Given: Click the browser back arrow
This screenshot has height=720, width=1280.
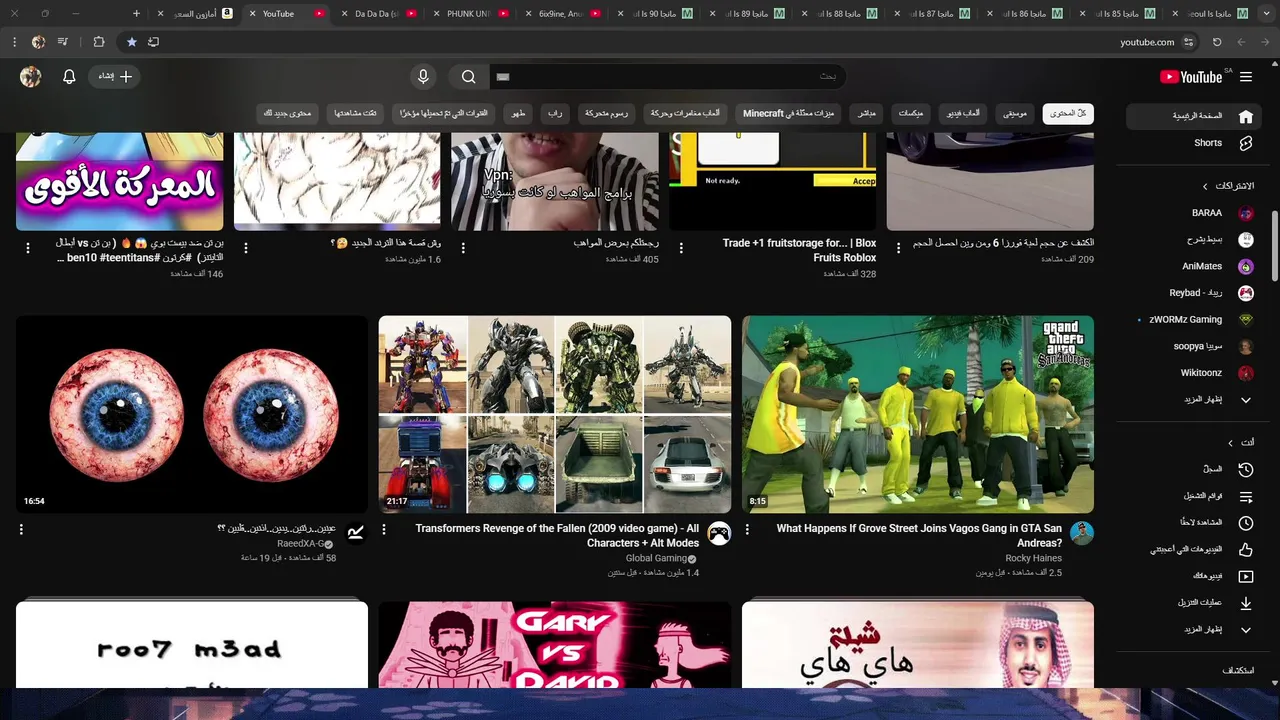Looking at the screenshot, I should [1265, 42].
